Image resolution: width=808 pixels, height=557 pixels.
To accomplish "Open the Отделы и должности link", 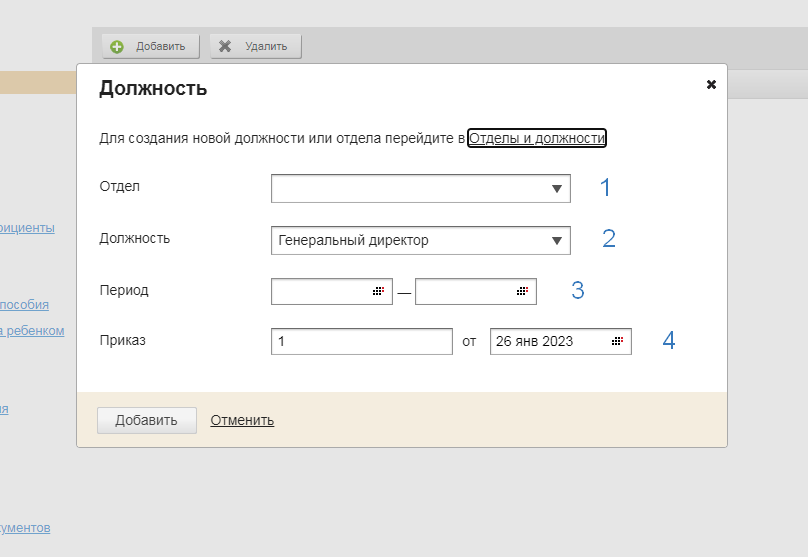I will pyautogui.click(x=537, y=138).
